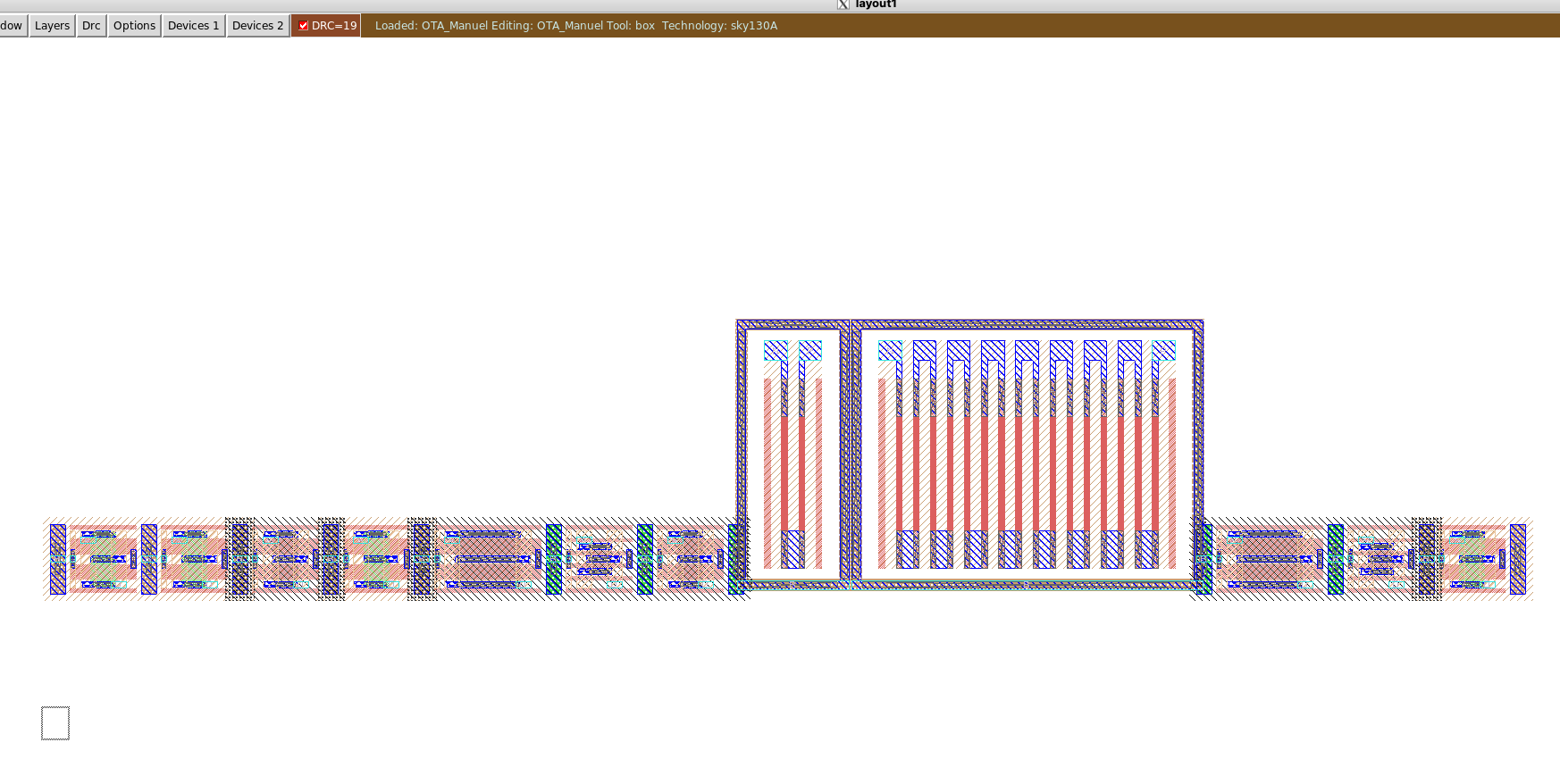Toggle the DRC=19 checkbox
1560x784 pixels.
(304, 26)
